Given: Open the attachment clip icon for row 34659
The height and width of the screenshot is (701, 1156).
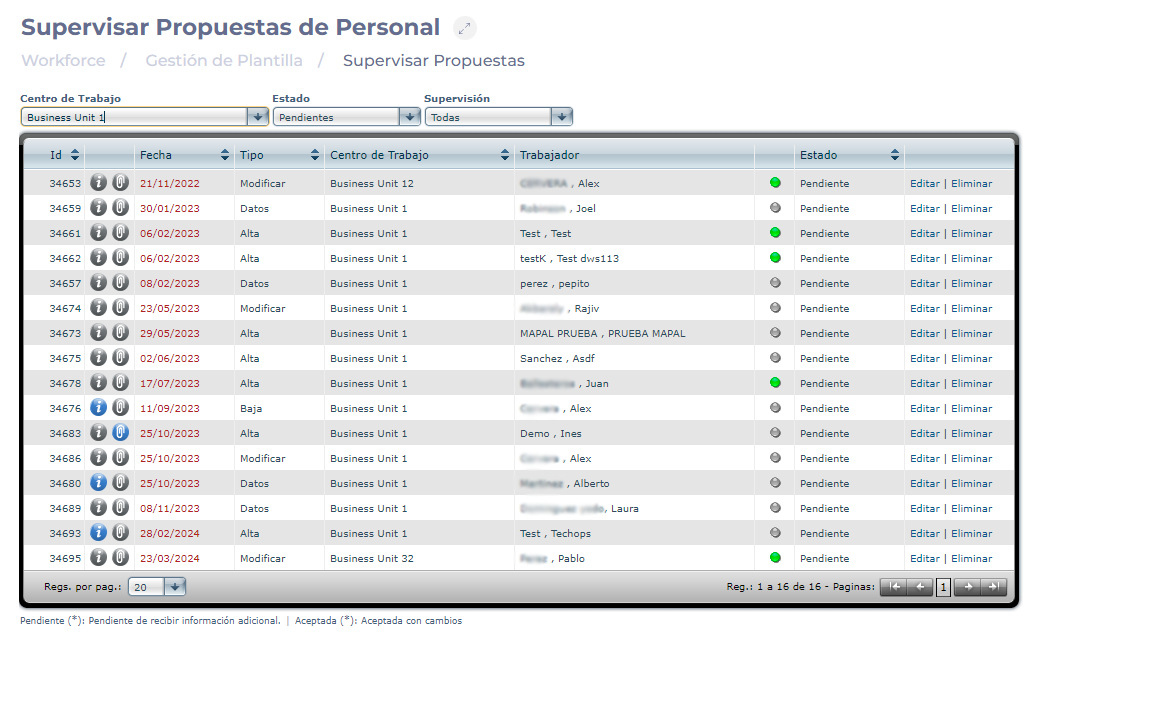Looking at the screenshot, I should point(120,208).
